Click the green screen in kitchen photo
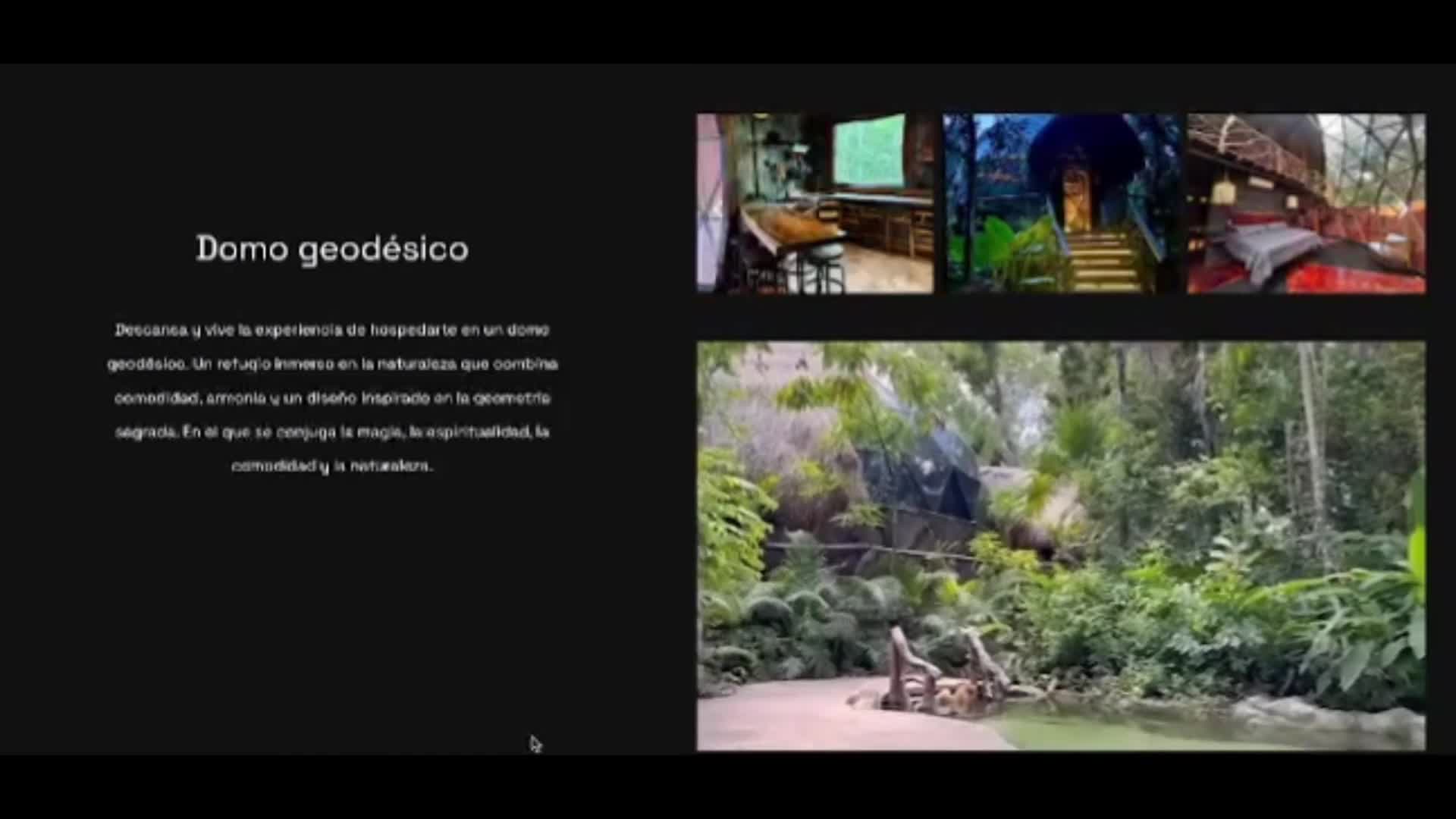This screenshot has width=1456, height=819. 868,152
